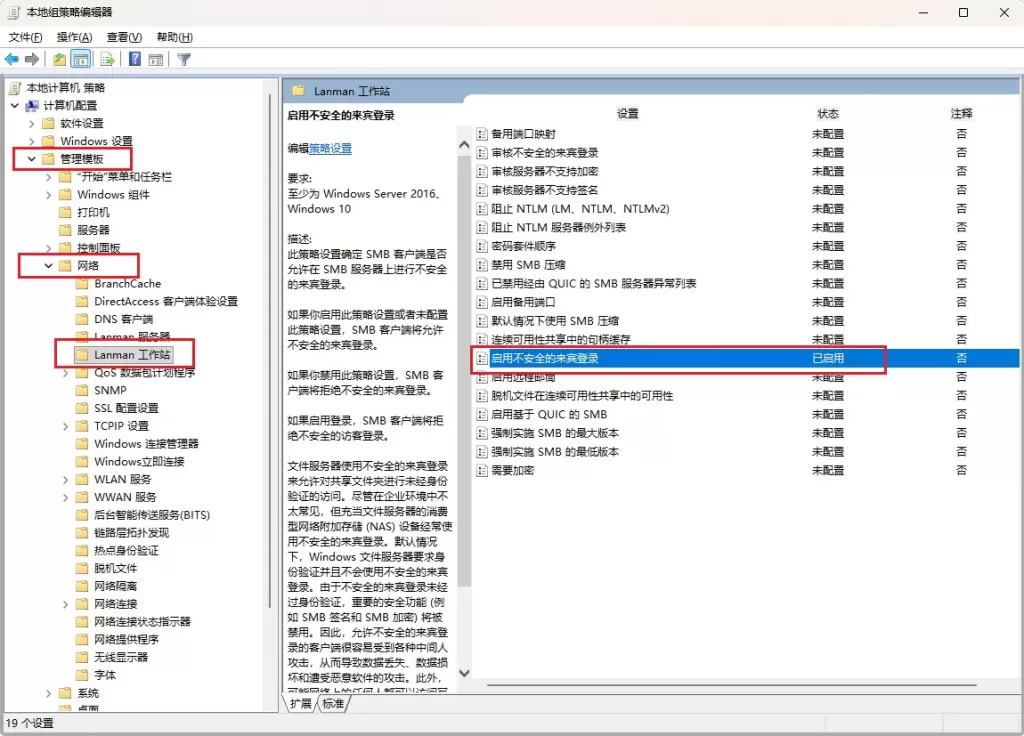Click the Back navigation arrow

(12, 59)
